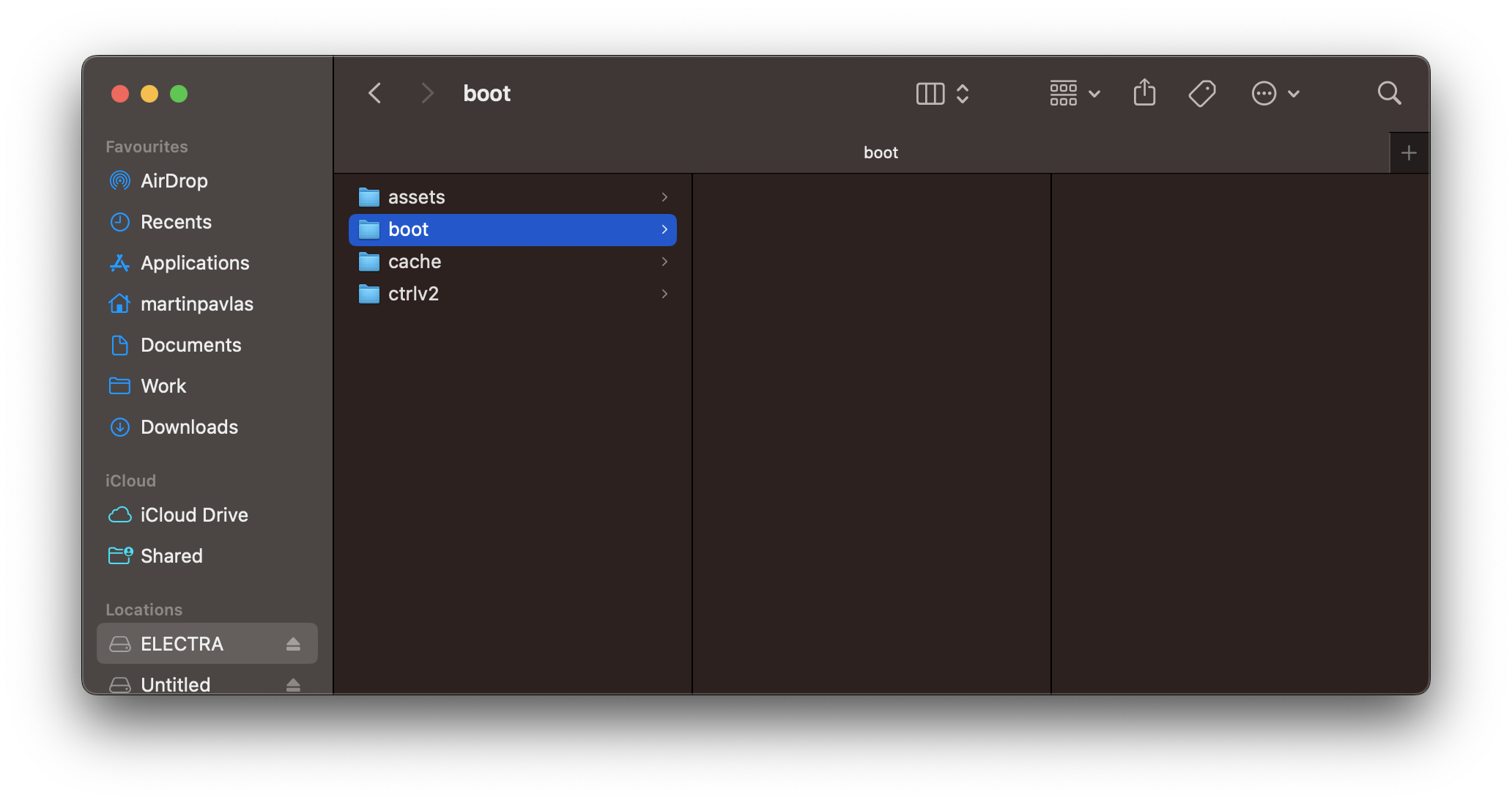Open iCloud Drive in the sidebar
Viewport: 1512px width, 803px height.
(x=194, y=515)
